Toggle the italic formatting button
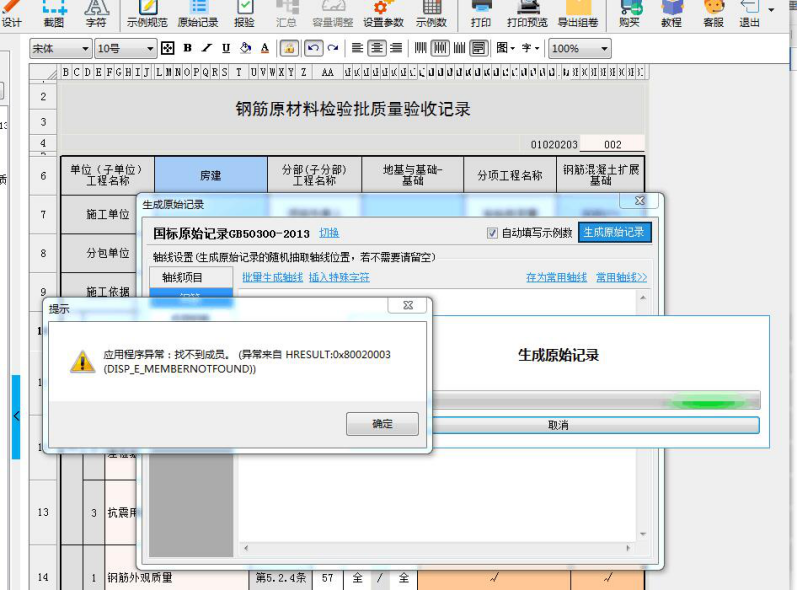The height and width of the screenshot is (591, 798). (x=207, y=48)
